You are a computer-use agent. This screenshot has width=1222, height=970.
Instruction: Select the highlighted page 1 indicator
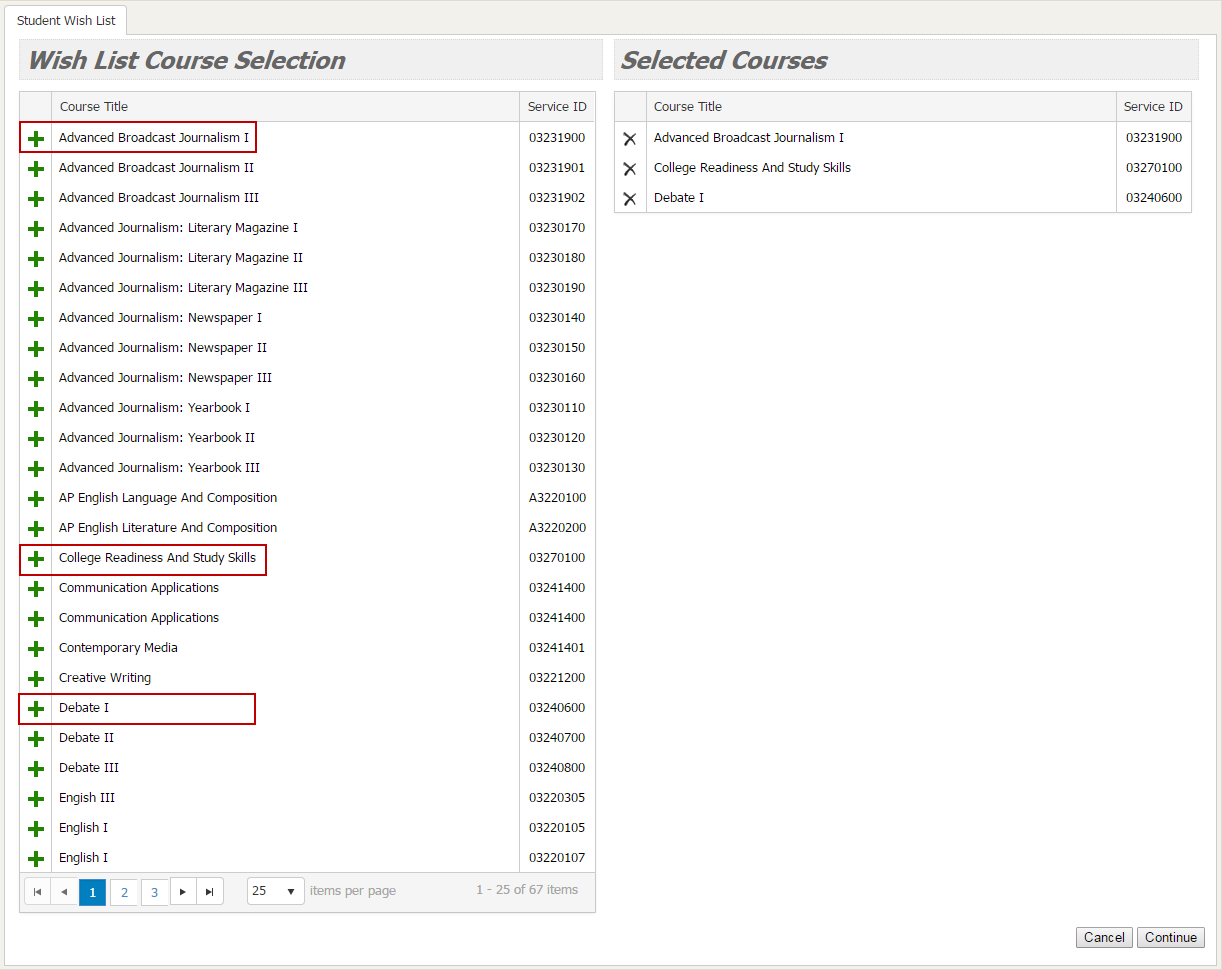[92, 891]
